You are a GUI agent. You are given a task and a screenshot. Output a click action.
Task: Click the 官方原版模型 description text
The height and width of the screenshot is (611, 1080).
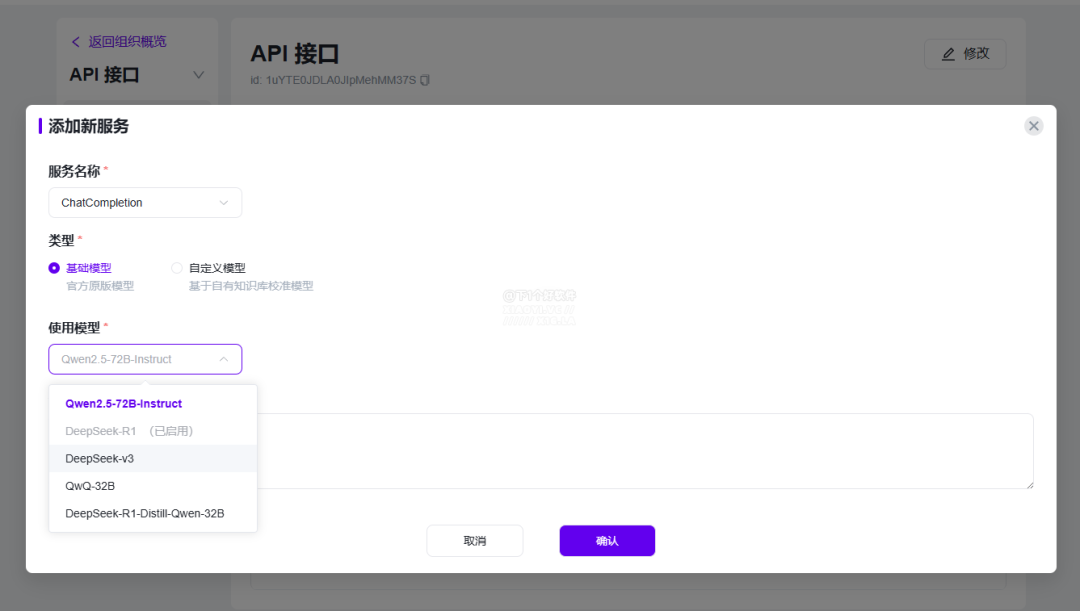pos(100,286)
